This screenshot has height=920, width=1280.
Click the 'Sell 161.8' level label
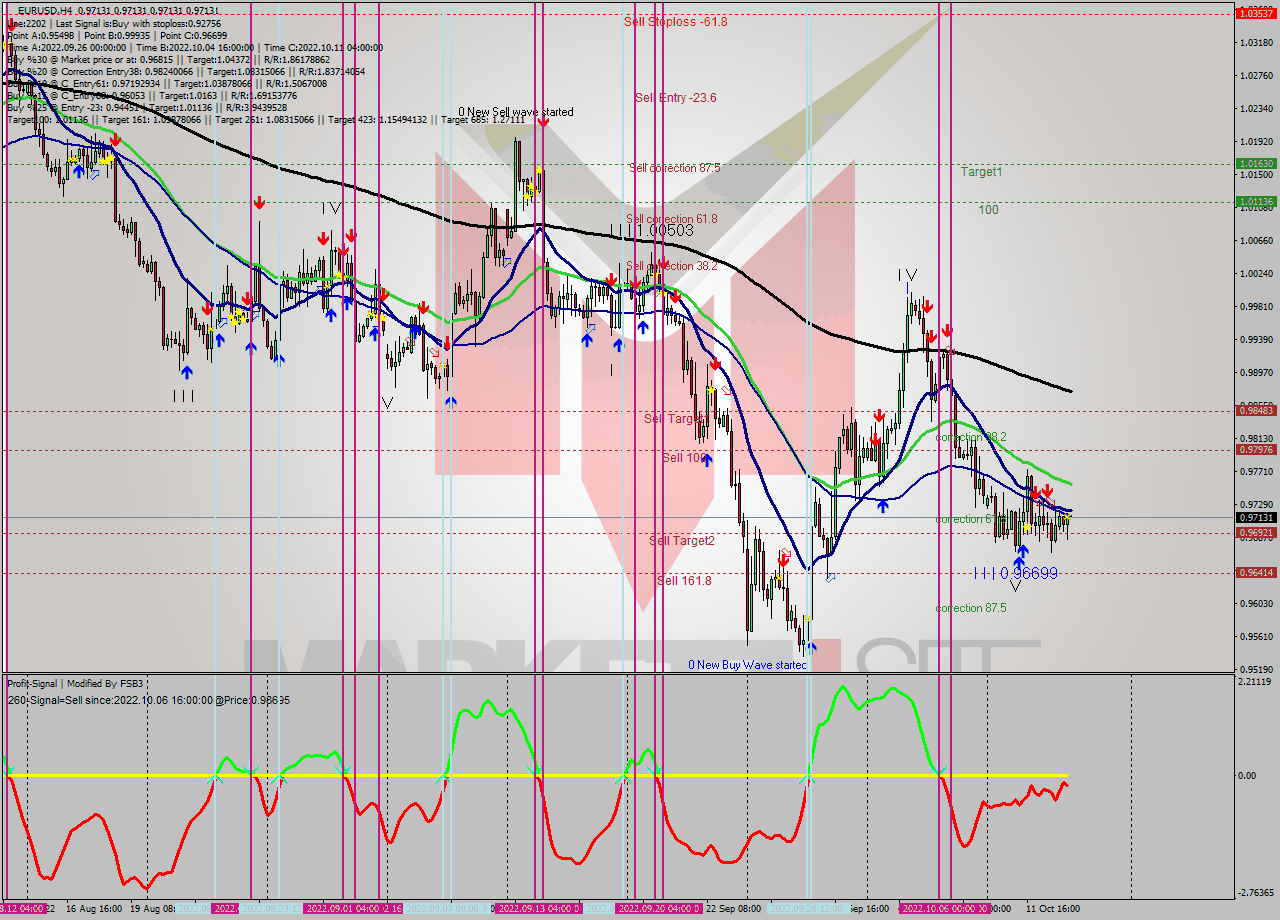tap(684, 581)
